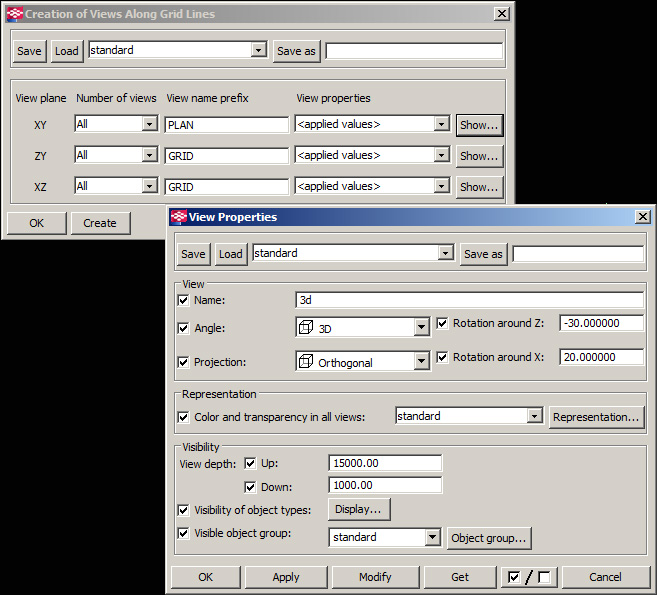Open the standard settings dropdown in Creation of Views
Image resolution: width=657 pixels, height=595 pixels.
click(x=259, y=50)
